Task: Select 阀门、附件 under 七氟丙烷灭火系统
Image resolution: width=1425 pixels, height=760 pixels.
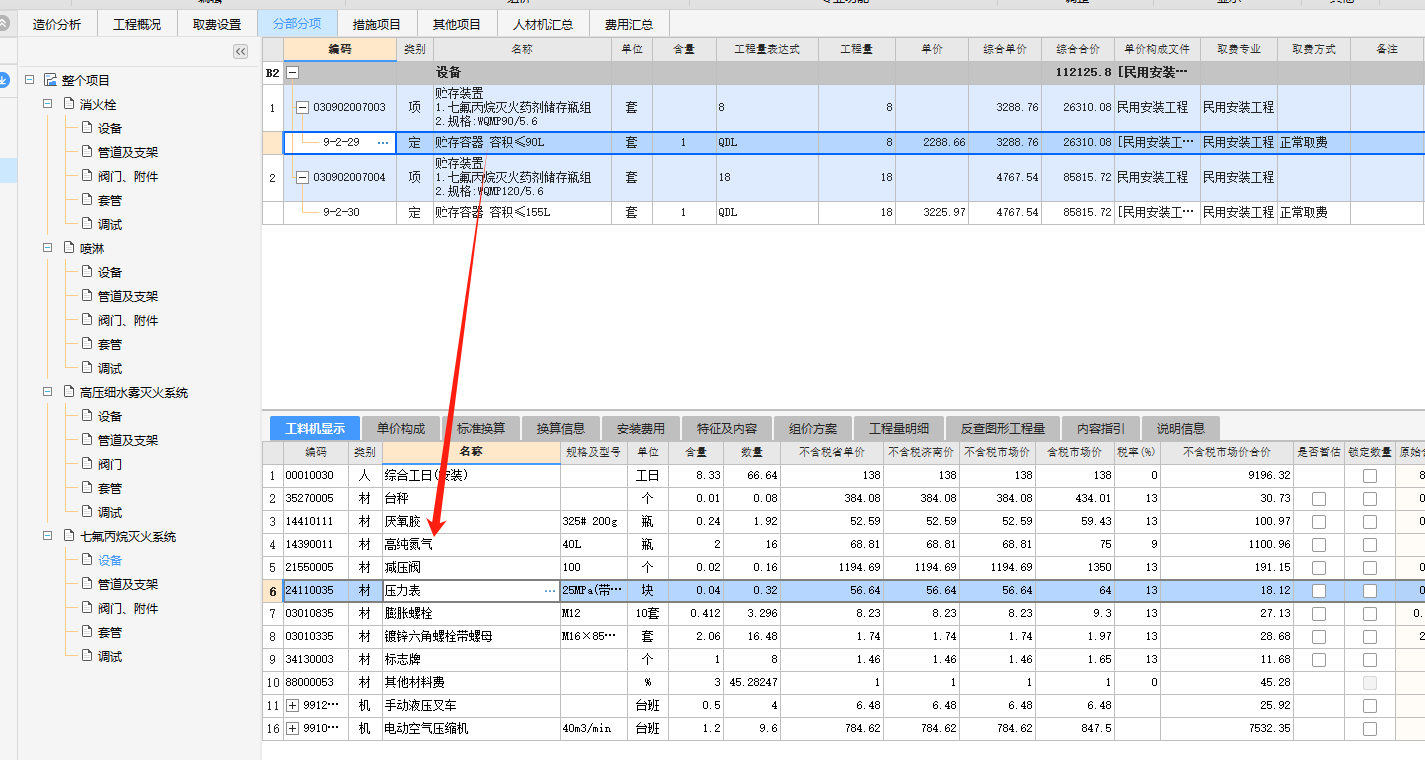Action: [x=128, y=608]
